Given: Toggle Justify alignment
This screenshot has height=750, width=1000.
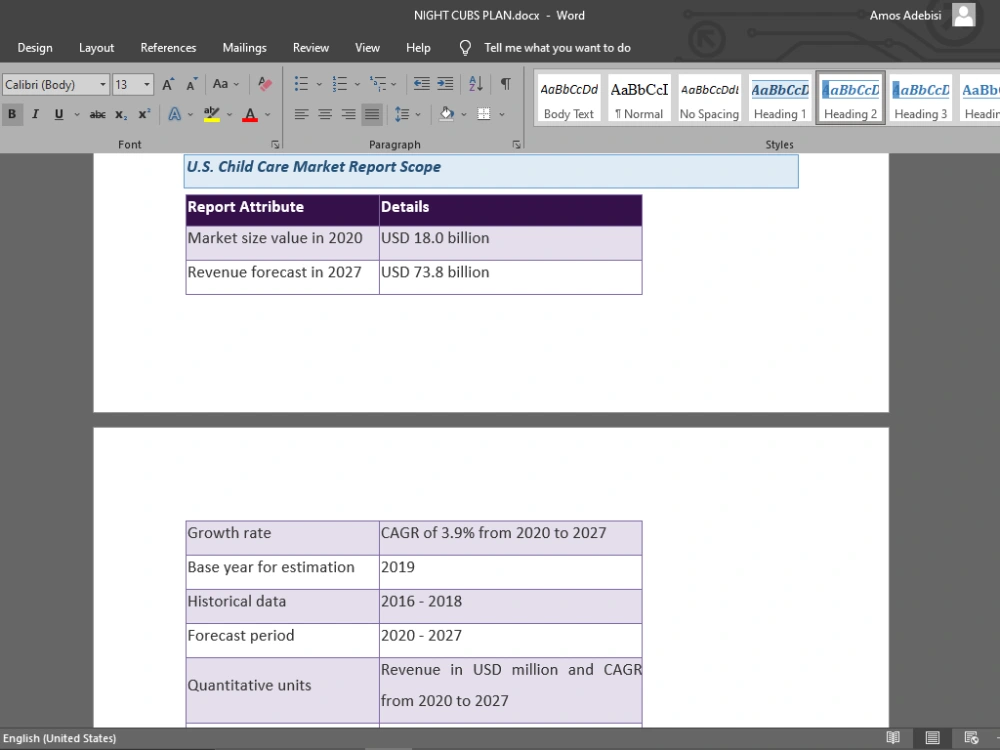Looking at the screenshot, I should pos(372,115).
